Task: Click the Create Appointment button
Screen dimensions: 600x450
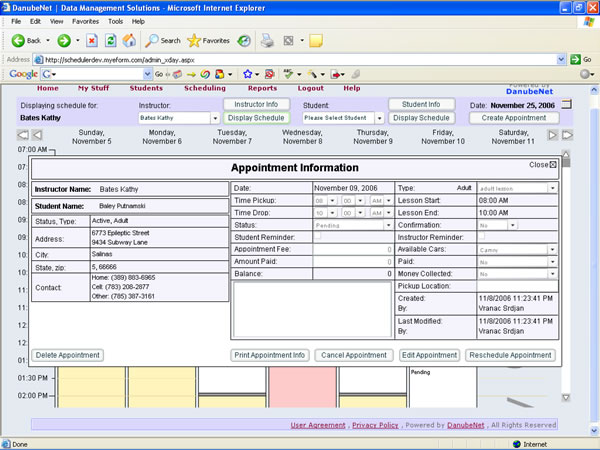Action: coord(514,118)
